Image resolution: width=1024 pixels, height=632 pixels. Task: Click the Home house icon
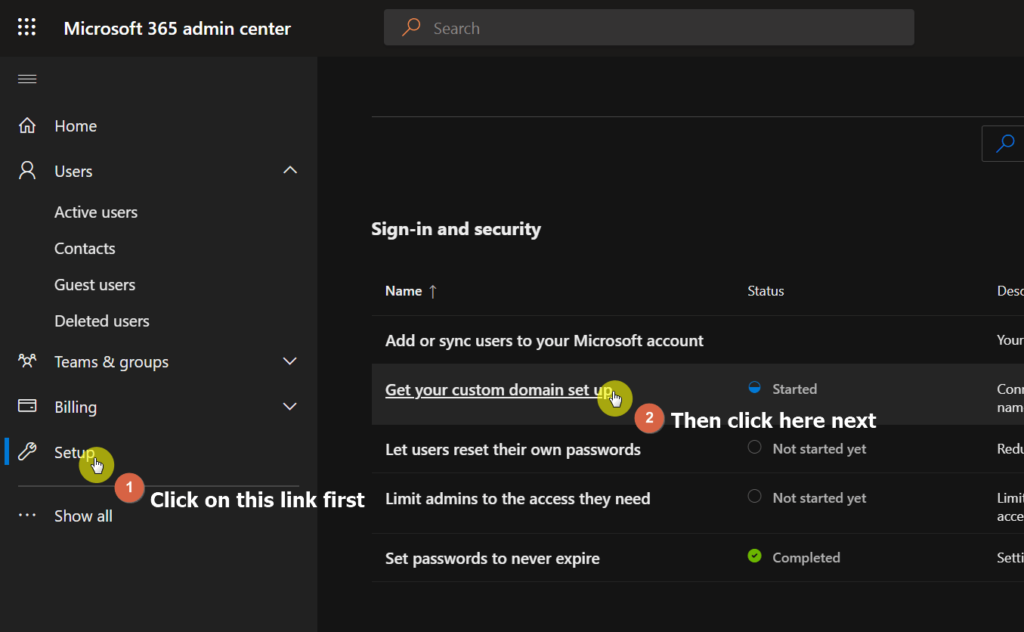coord(27,125)
